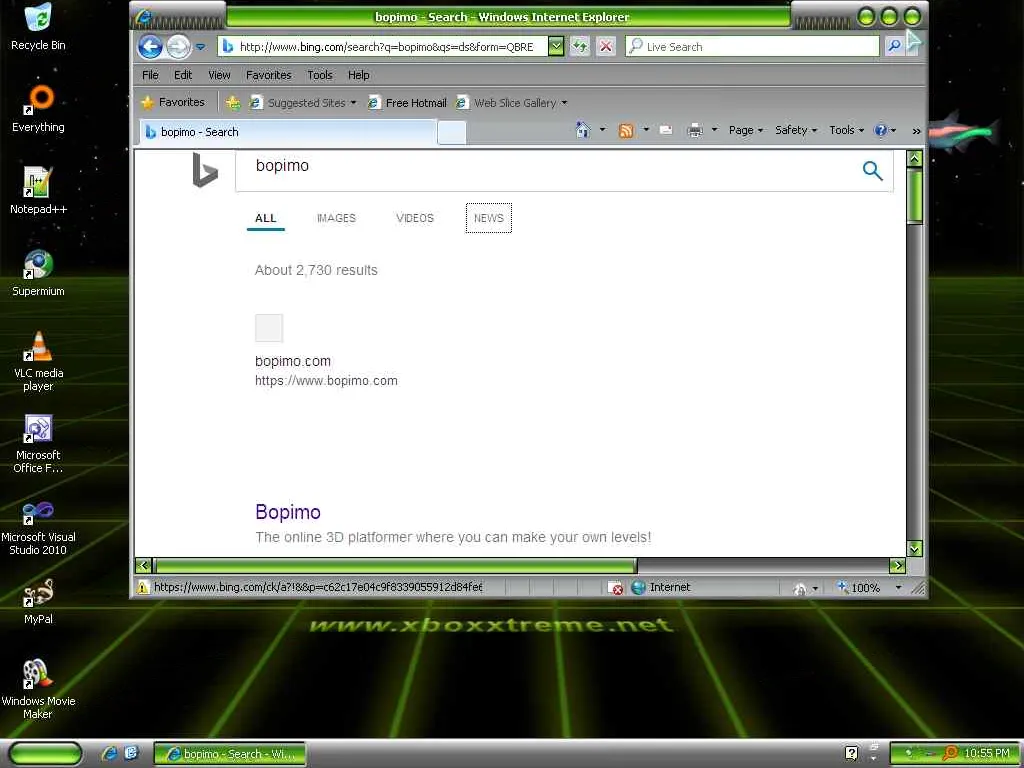Screen dimensions: 1024x768
Task: Open Recycle Bin desktop icon
Action: (x=38, y=27)
